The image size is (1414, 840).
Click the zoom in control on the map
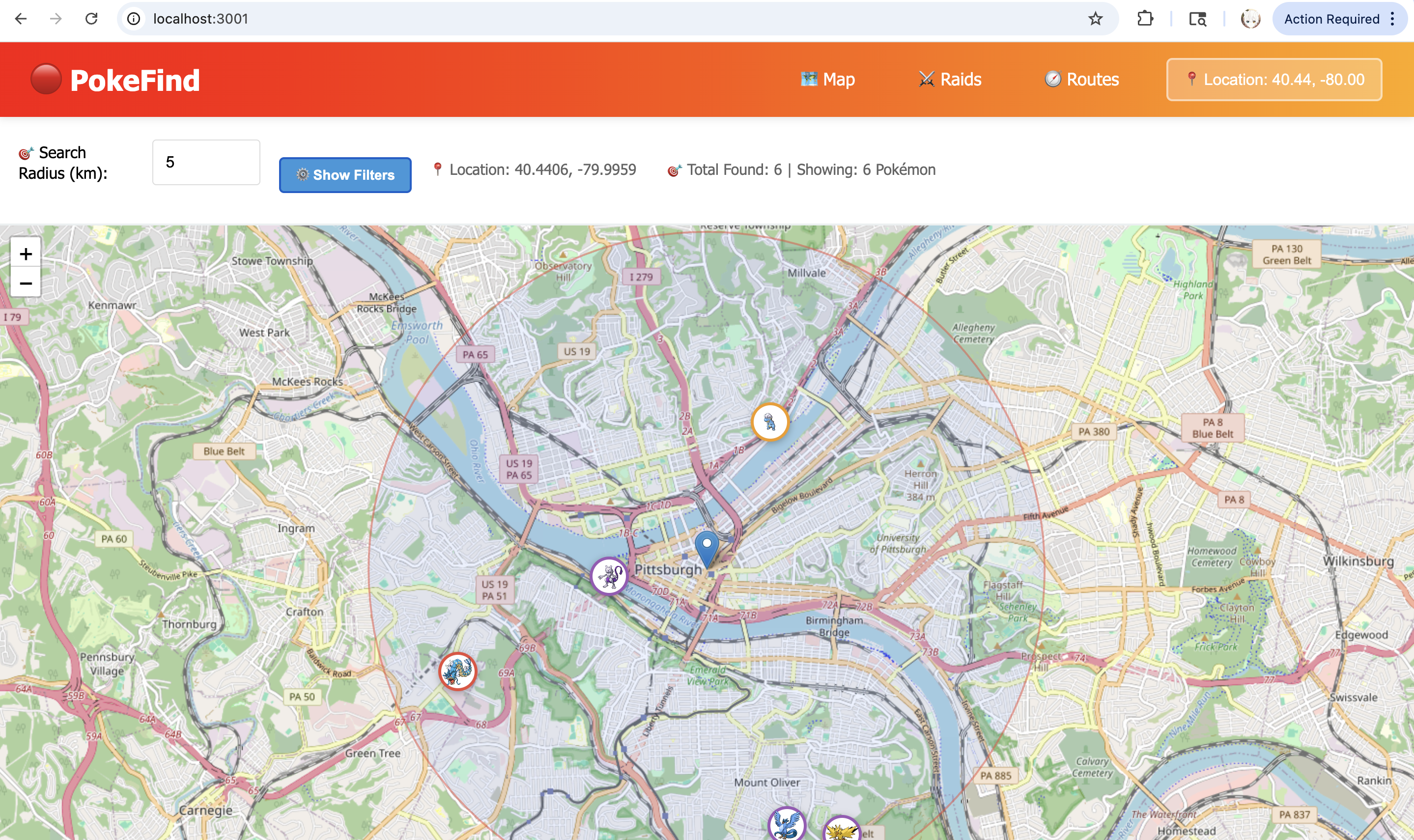click(26, 253)
